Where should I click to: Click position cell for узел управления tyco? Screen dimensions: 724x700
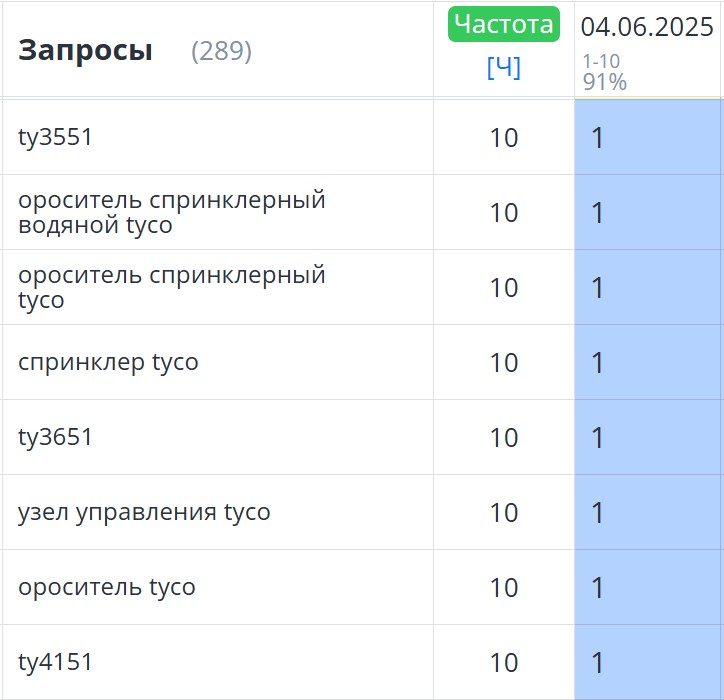pos(647,513)
